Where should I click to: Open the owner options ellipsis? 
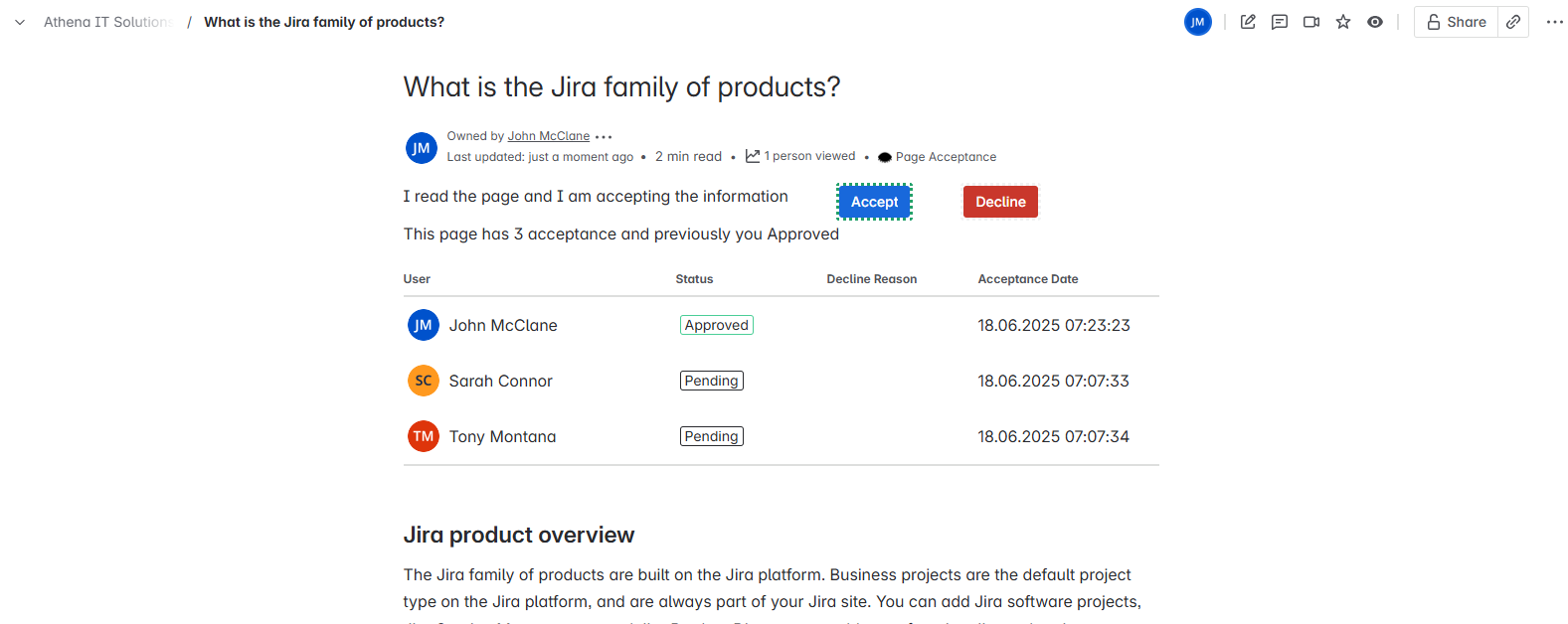(604, 137)
